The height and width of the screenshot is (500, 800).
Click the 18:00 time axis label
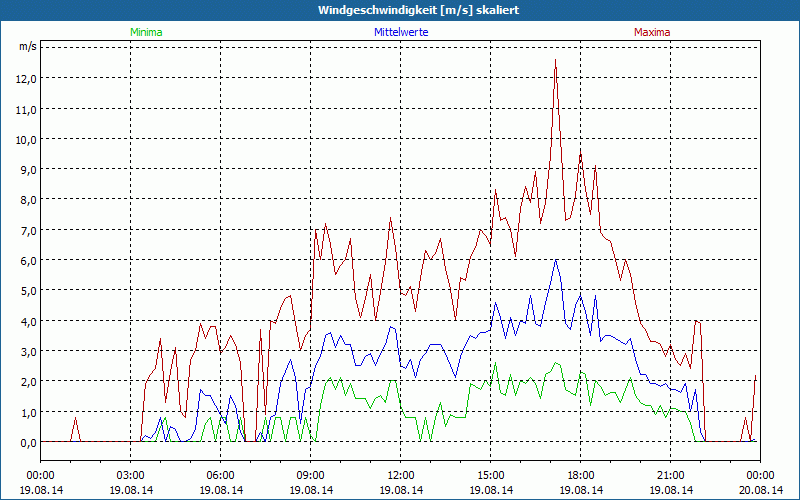point(581,476)
